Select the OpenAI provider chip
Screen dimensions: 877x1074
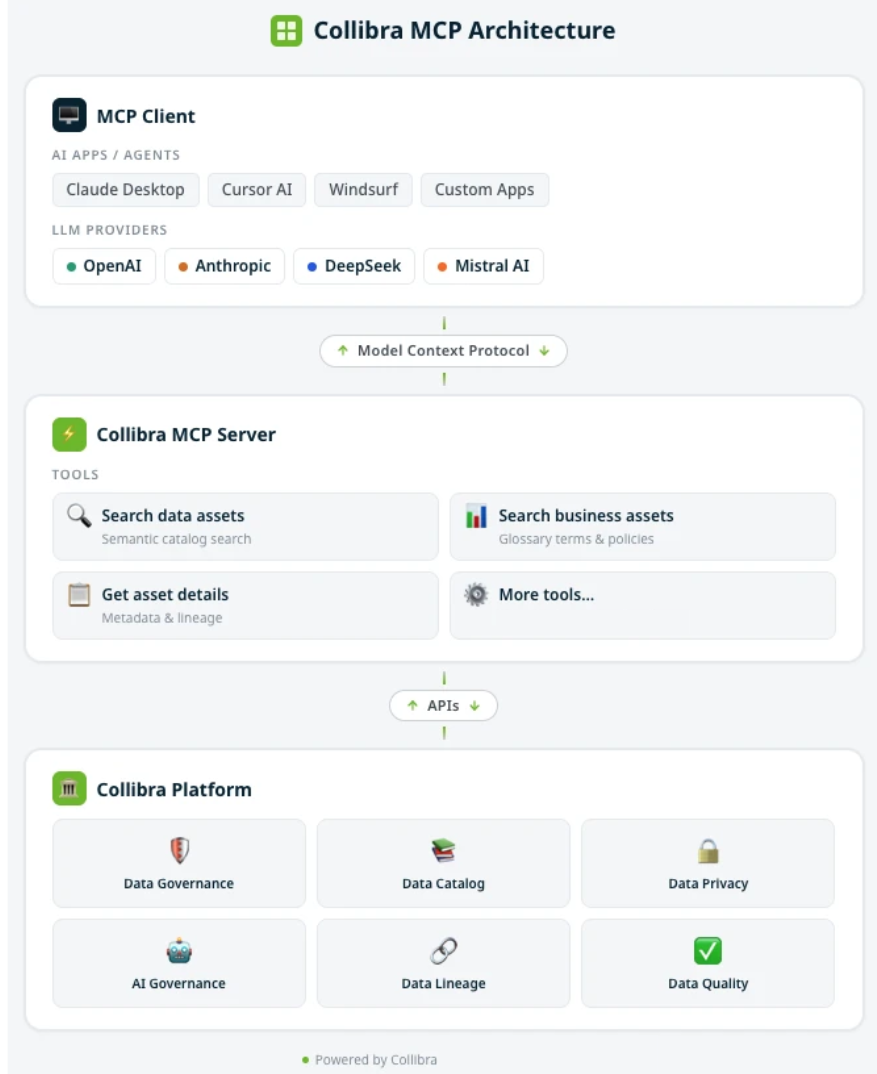[x=104, y=266]
